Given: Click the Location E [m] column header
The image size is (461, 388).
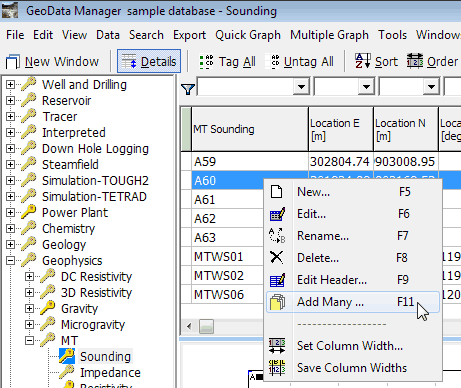Looking at the screenshot, I should pos(341,129).
